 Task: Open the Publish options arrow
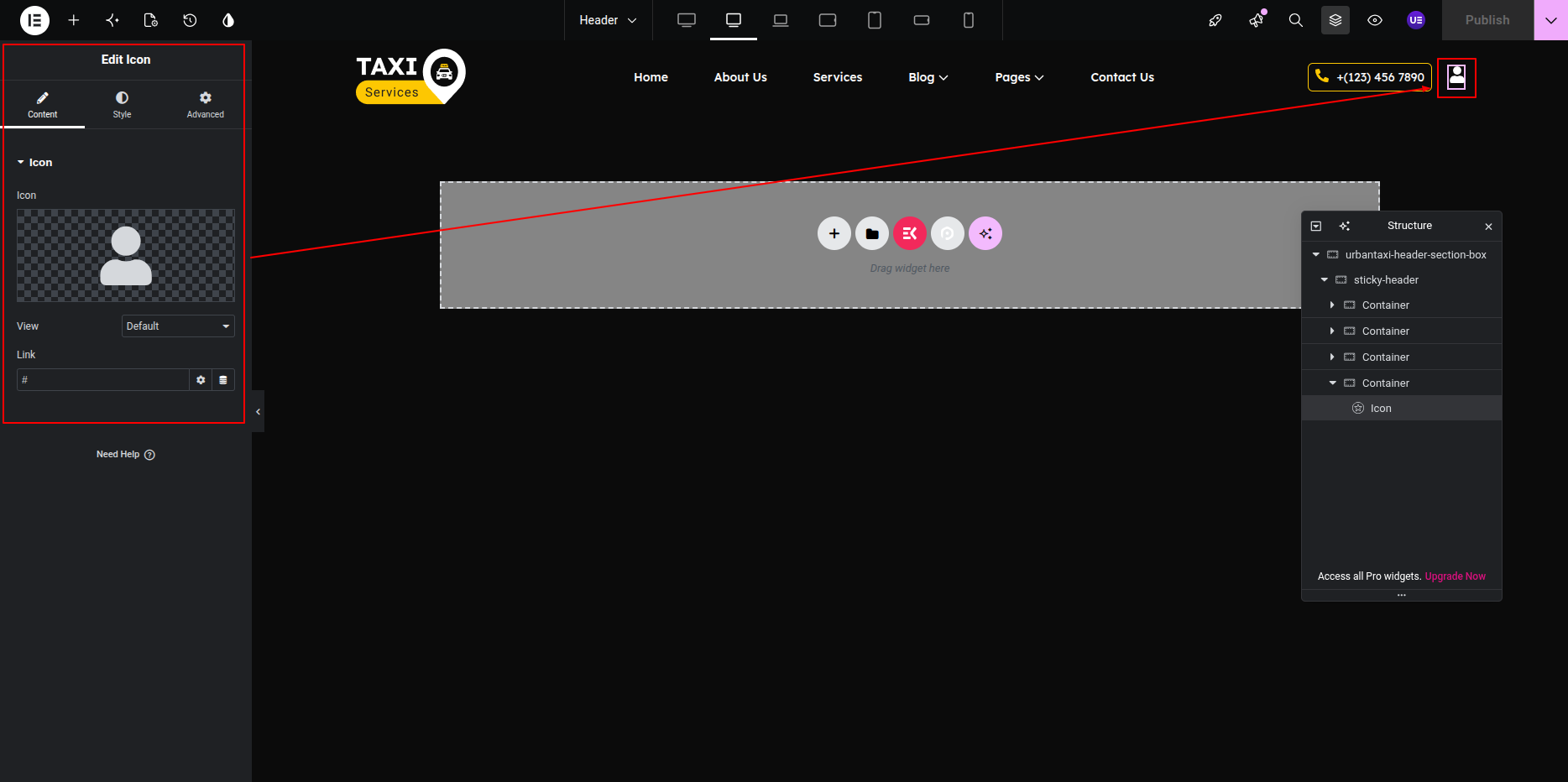[1551, 20]
